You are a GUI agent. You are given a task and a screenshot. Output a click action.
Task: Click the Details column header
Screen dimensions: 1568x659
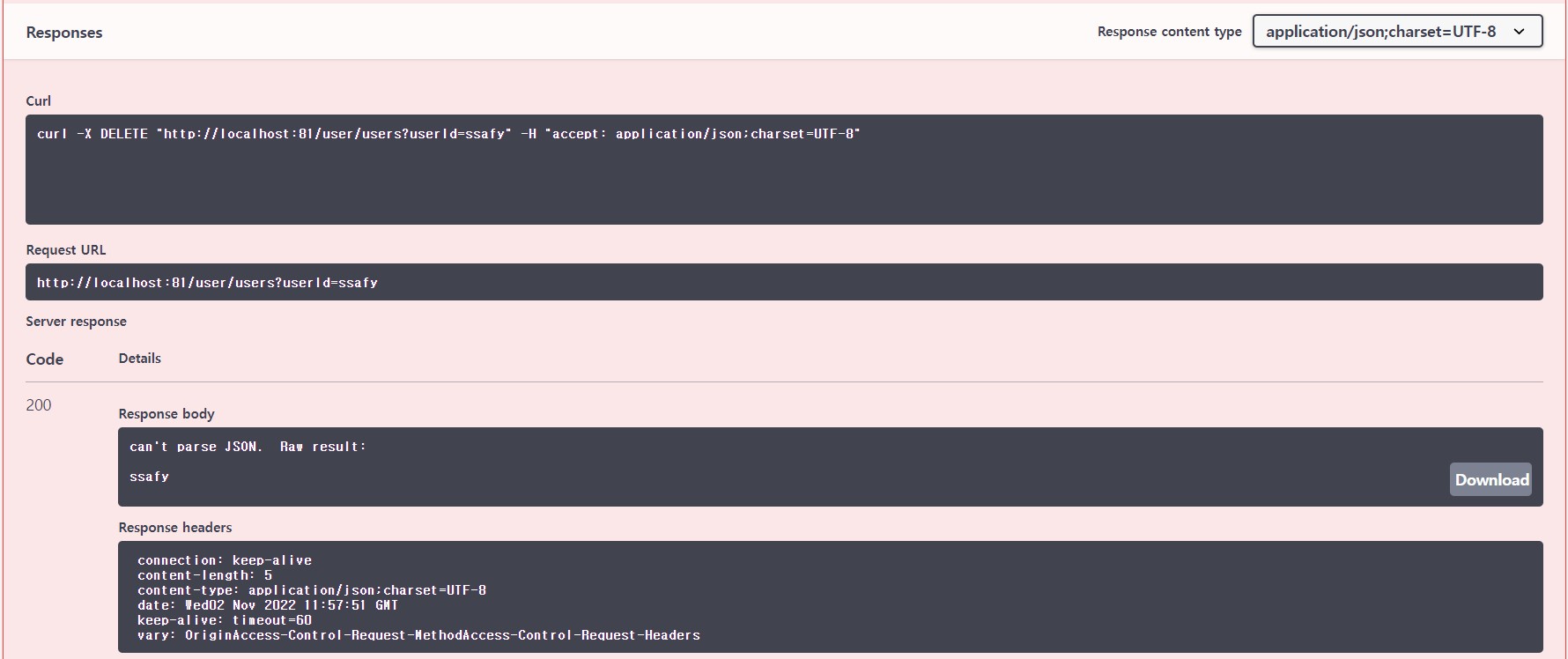pyautogui.click(x=140, y=358)
